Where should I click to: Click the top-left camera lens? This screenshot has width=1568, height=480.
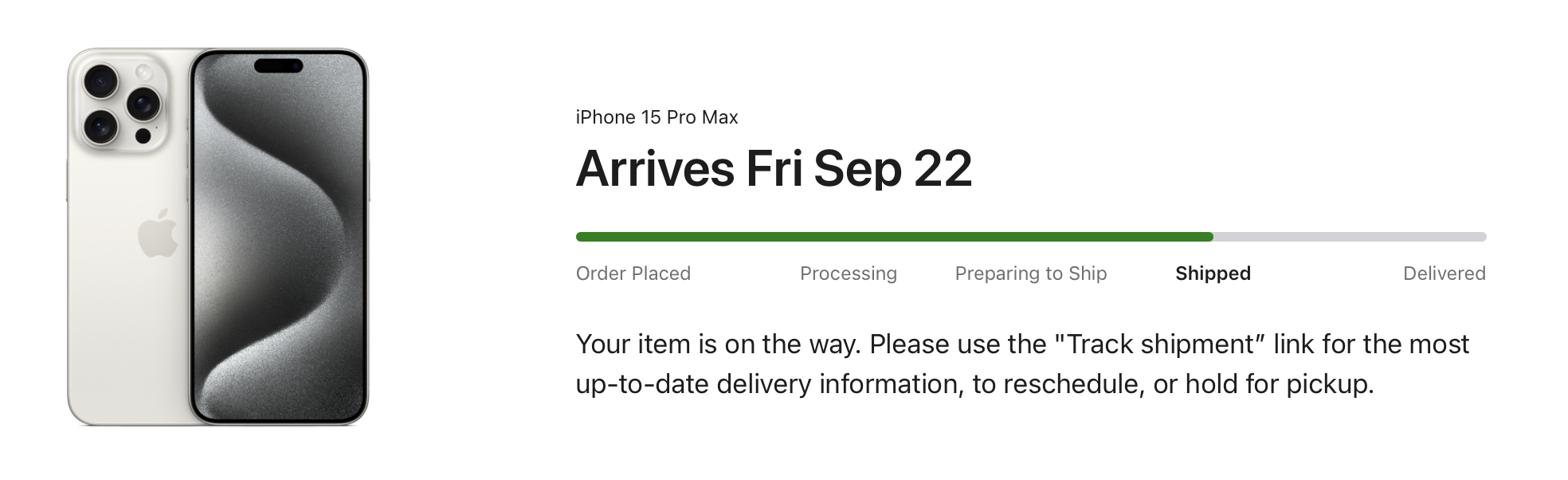[101, 81]
